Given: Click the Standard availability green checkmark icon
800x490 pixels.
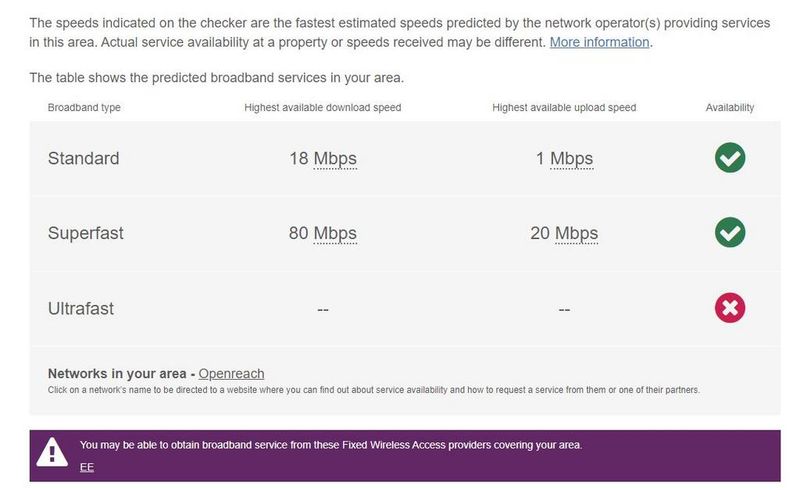Looking at the screenshot, I should pyautogui.click(x=730, y=158).
